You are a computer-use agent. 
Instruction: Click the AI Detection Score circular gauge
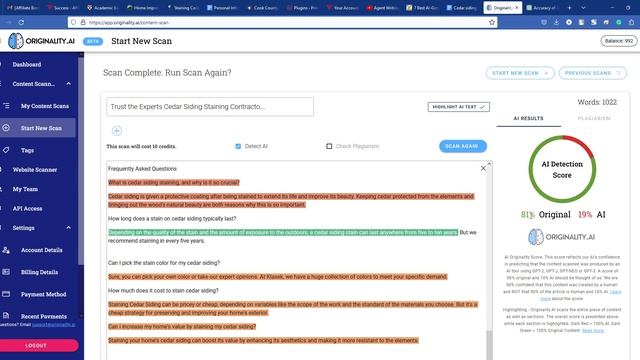[562, 169]
